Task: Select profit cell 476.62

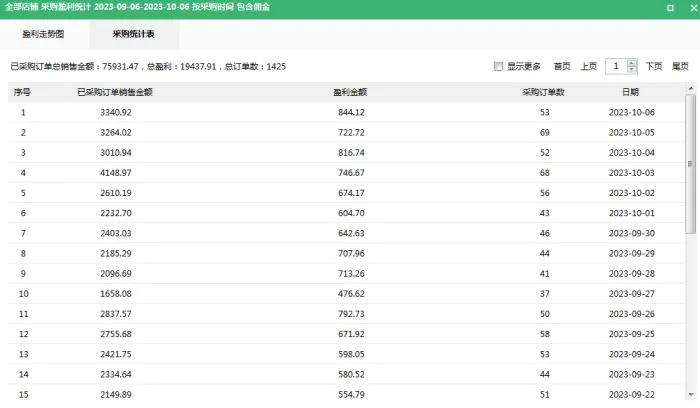Action: [351, 294]
